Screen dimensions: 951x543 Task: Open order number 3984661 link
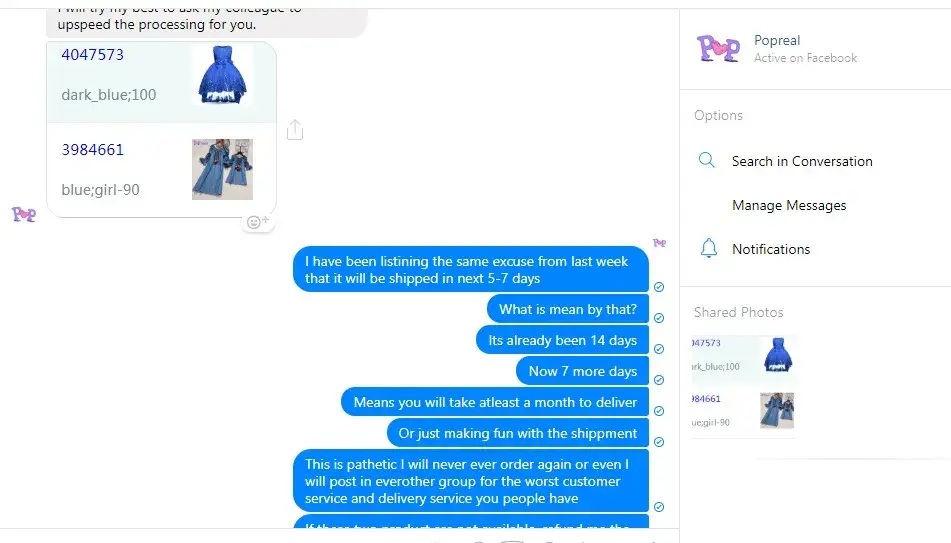[x=92, y=150]
